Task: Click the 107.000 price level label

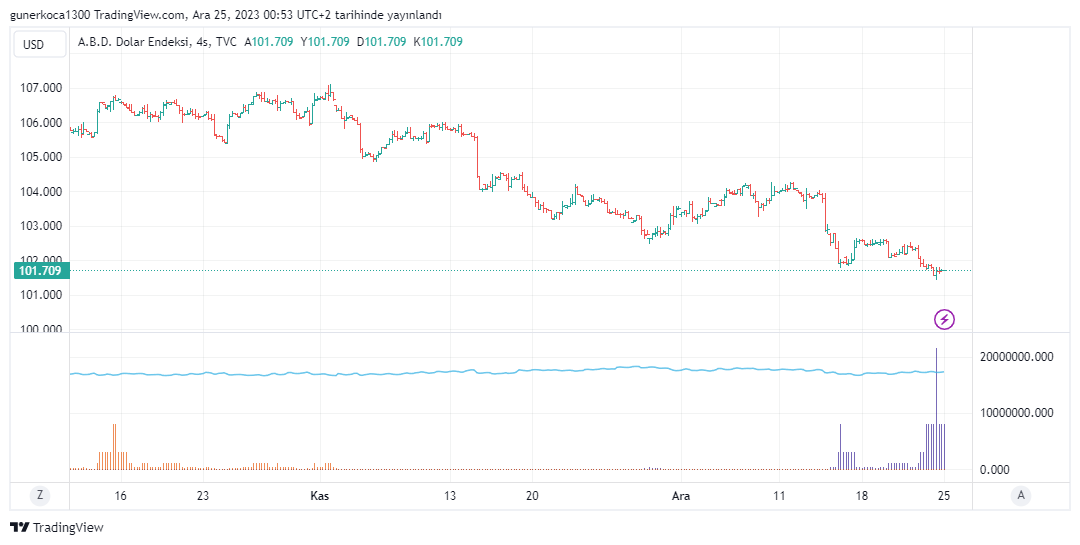Action: coord(41,88)
